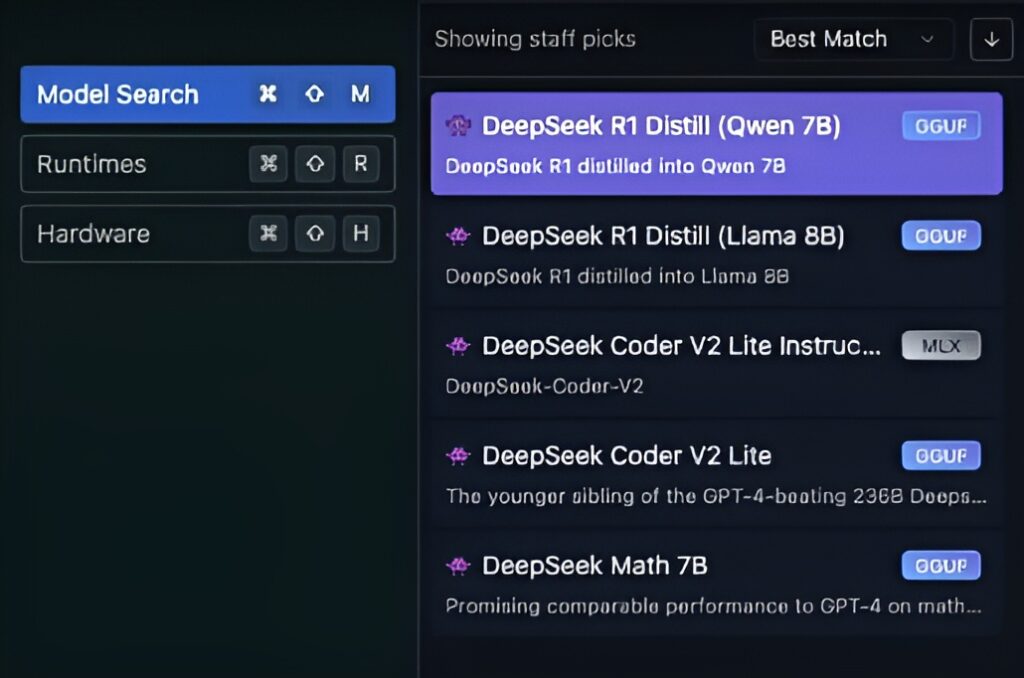The width and height of the screenshot is (1024, 678).
Task: Select DeepSeek R1 Distill (Llama 8B) title
Action: 663,236
